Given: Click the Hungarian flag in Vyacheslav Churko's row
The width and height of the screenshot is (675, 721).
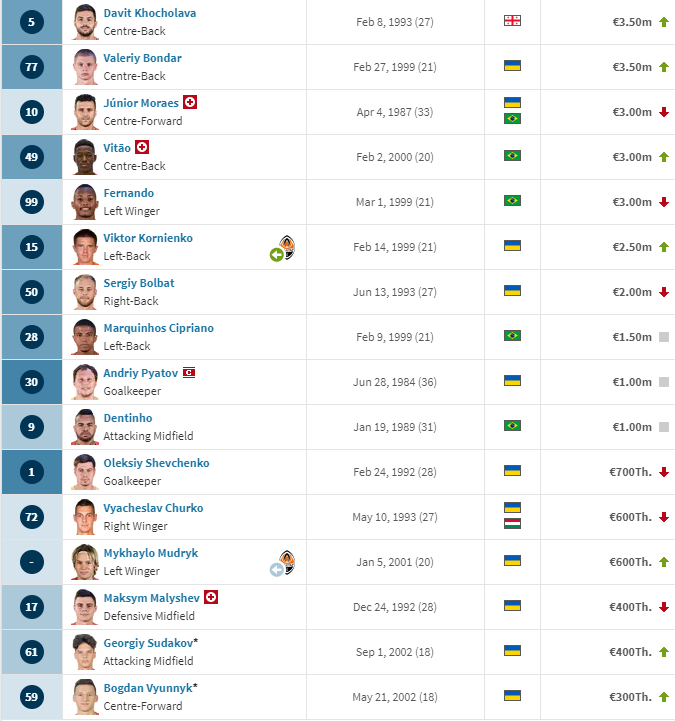Looking at the screenshot, I should point(512,523).
